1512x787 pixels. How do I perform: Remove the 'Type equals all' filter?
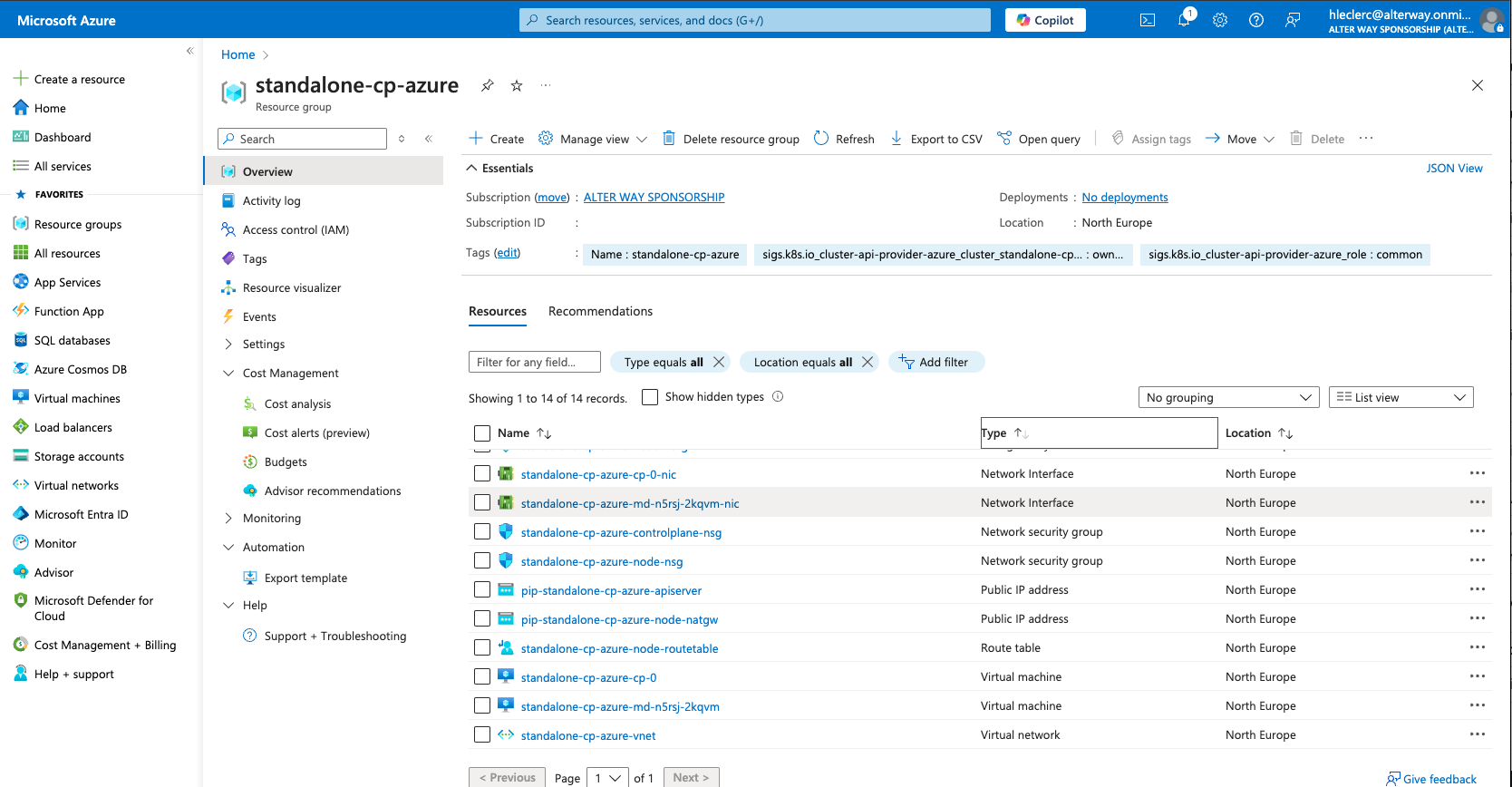pyautogui.click(x=719, y=362)
